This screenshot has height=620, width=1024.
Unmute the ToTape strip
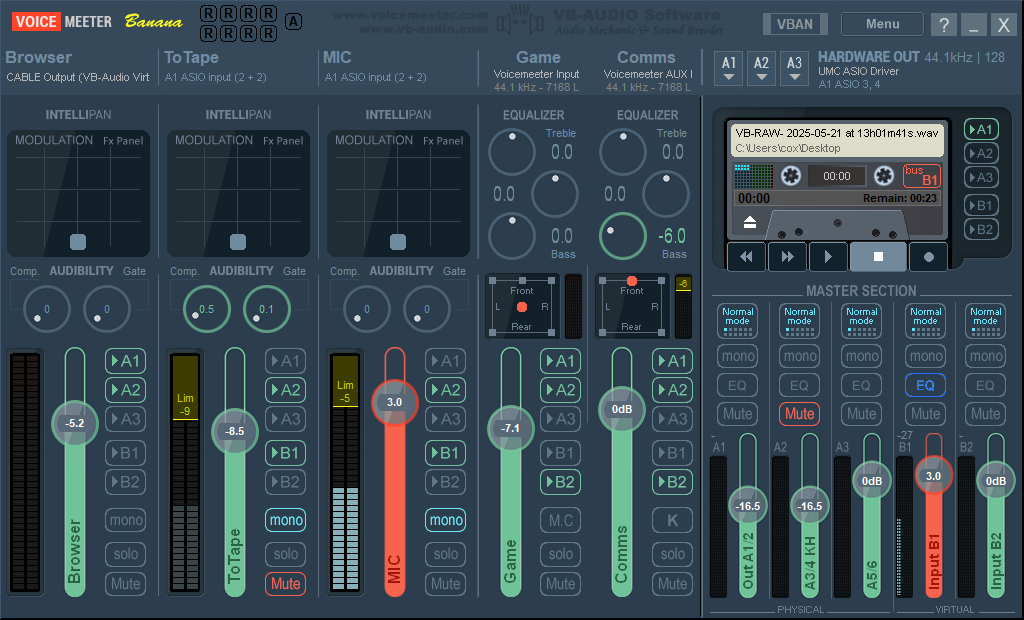point(285,583)
